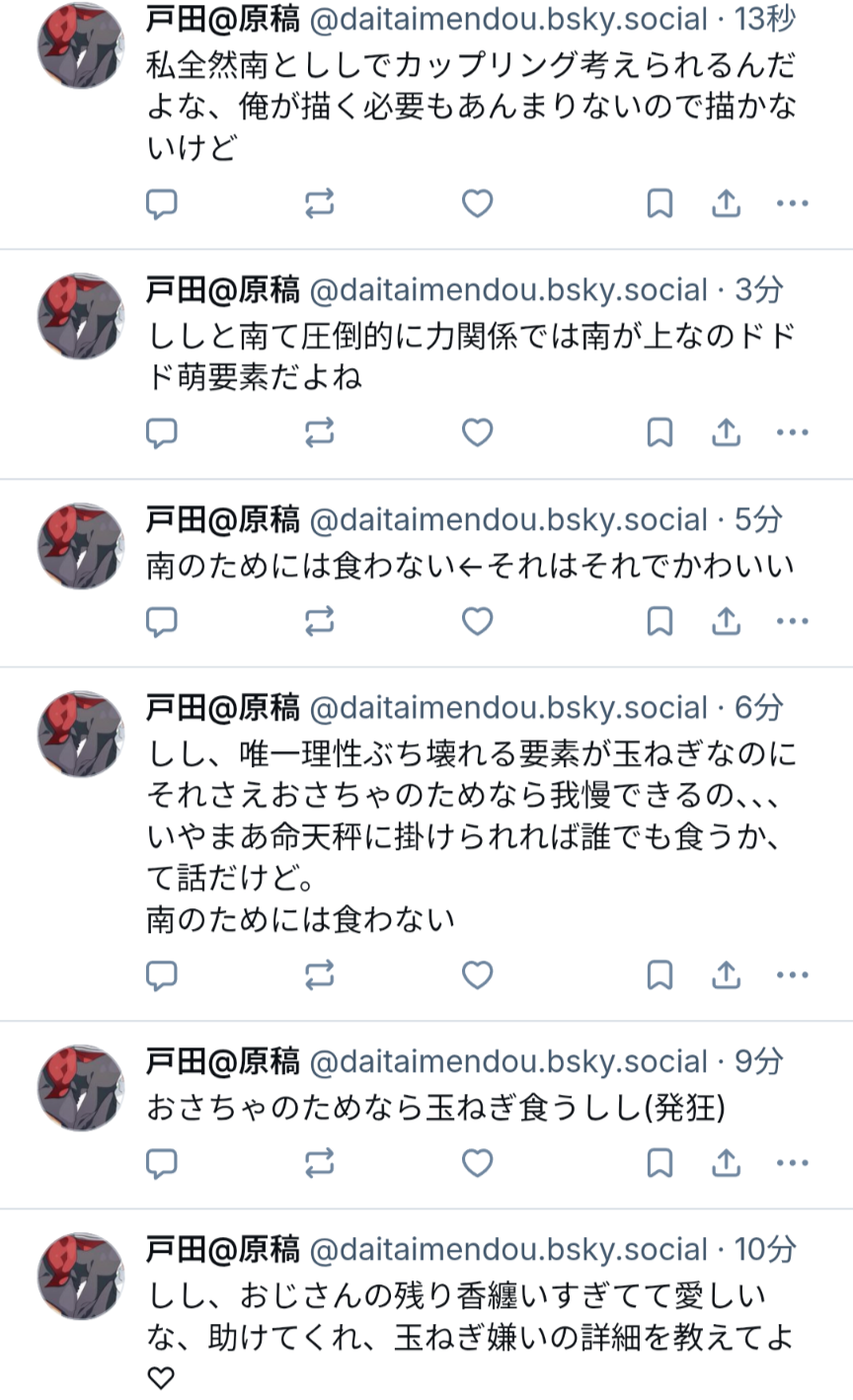Screen dimensions: 853x1400
Task: Open more options on the 6分 post
Action: (792, 975)
